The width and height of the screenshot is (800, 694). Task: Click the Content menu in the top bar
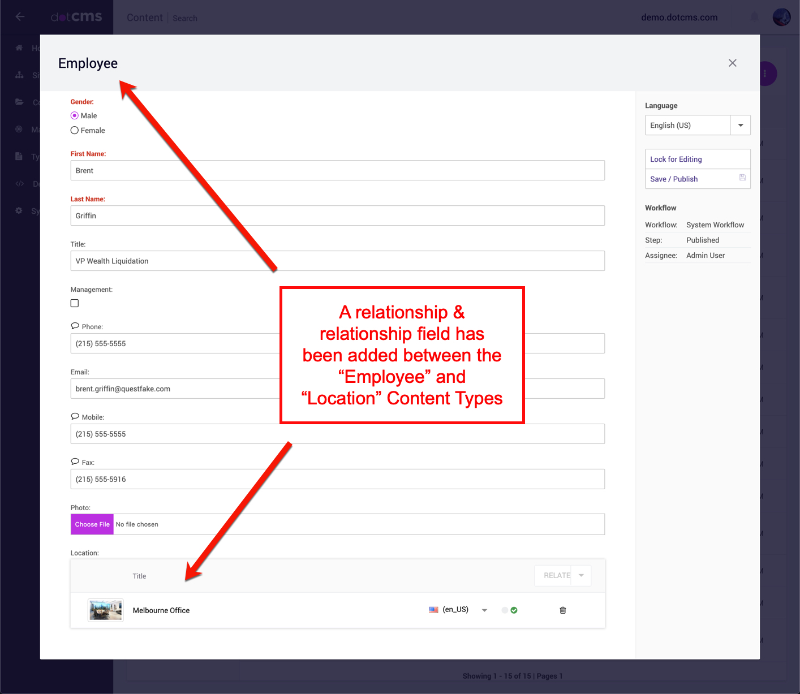tap(144, 17)
